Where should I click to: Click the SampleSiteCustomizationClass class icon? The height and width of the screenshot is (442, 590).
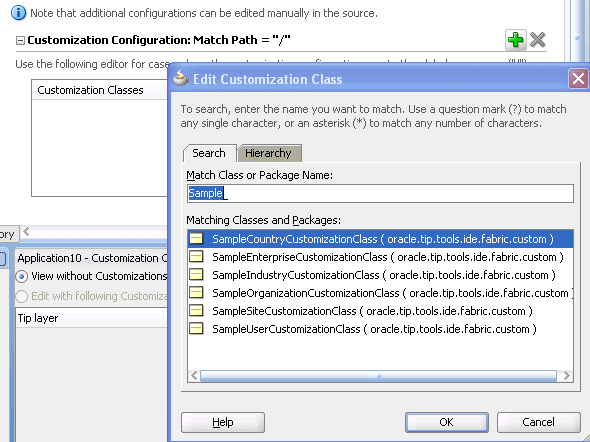(x=196, y=311)
